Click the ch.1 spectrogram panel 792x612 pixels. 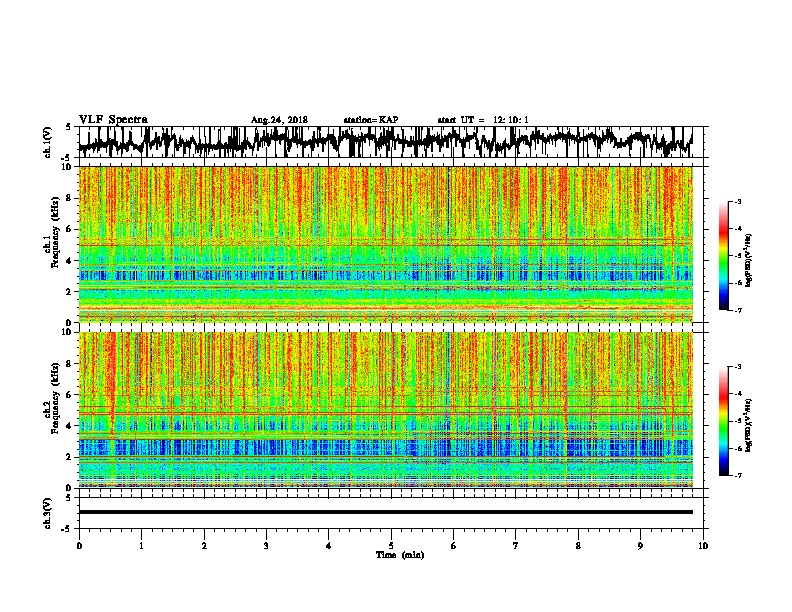tap(386, 244)
